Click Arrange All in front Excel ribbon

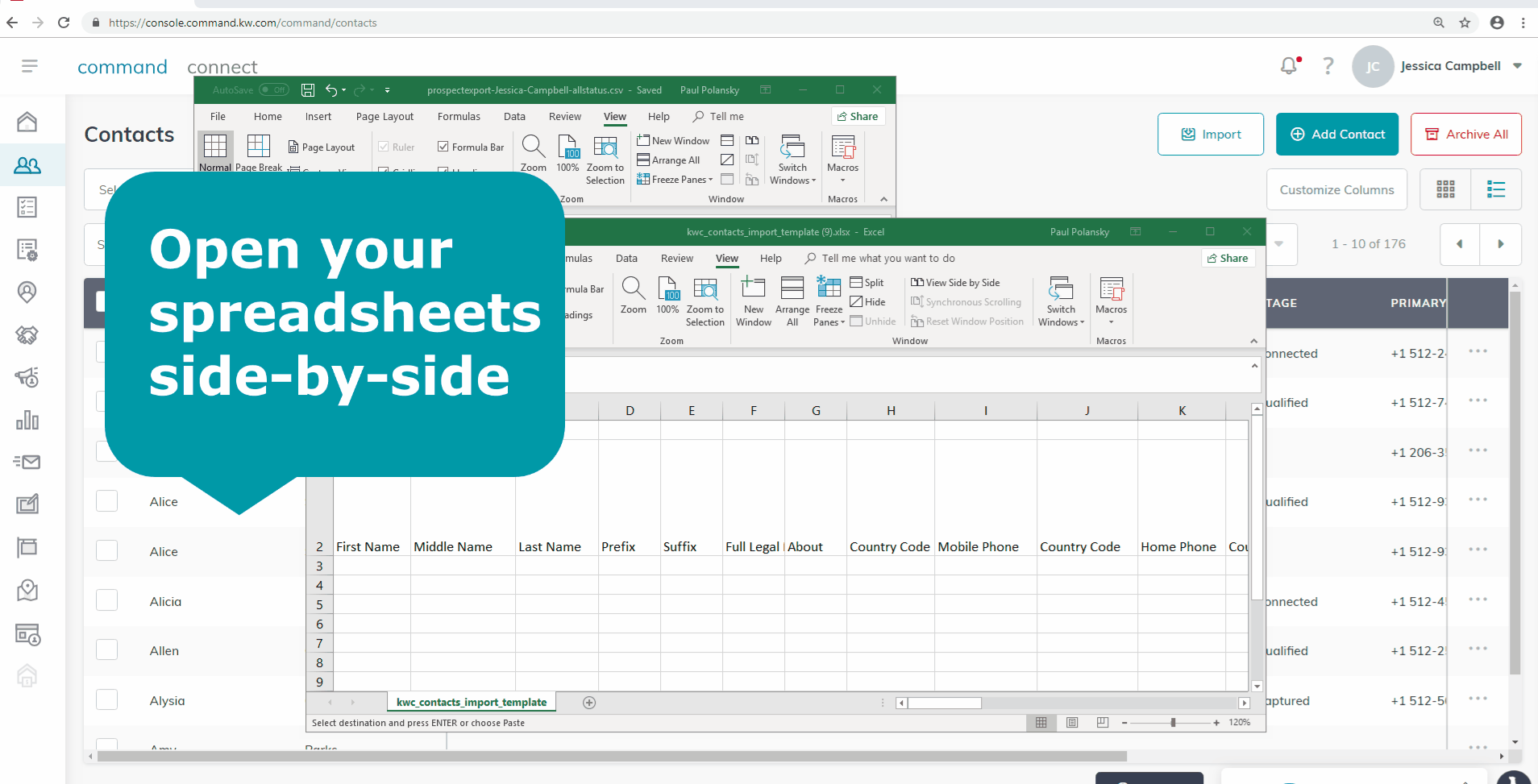pyautogui.click(x=792, y=301)
